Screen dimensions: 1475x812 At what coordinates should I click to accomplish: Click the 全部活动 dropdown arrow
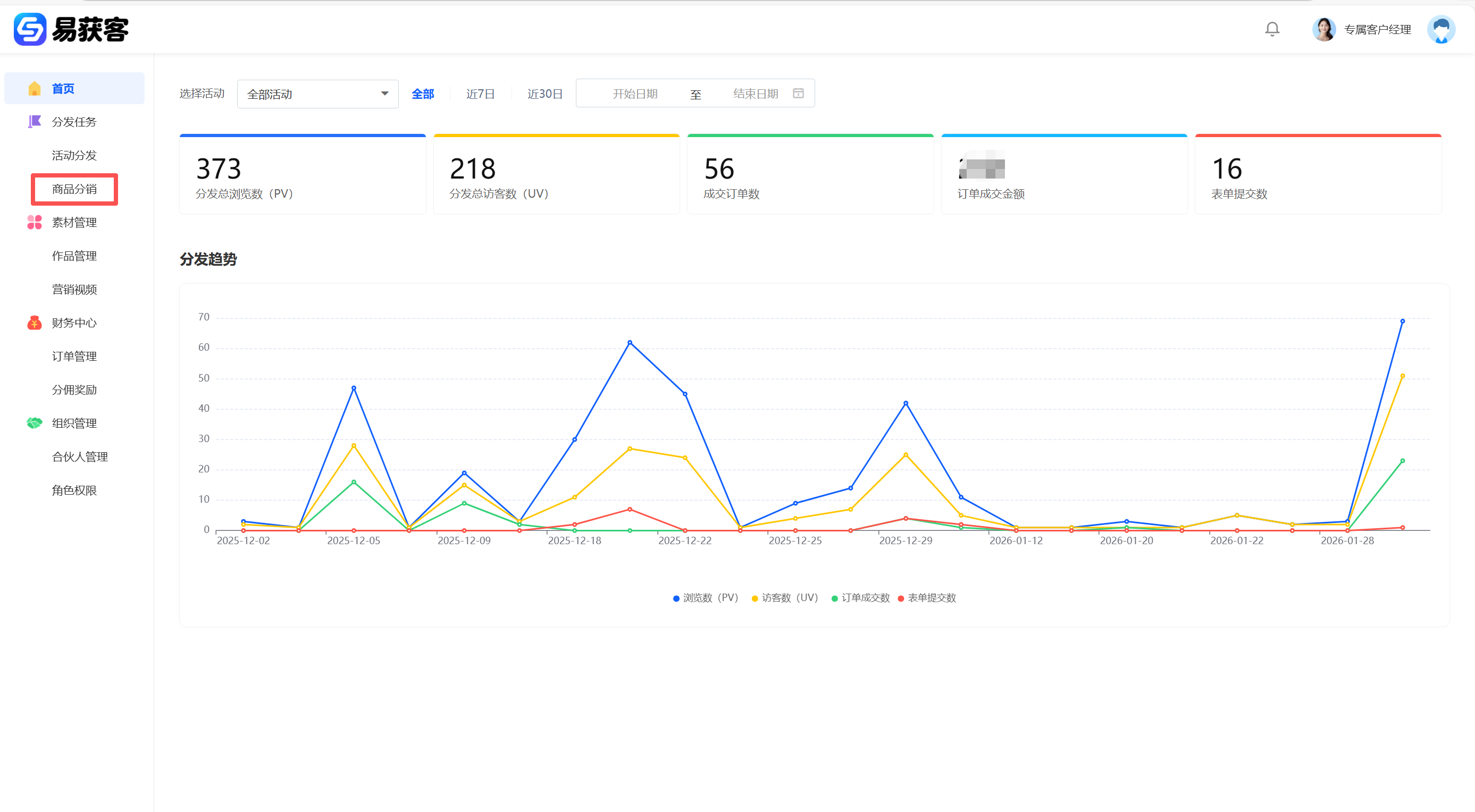385,94
